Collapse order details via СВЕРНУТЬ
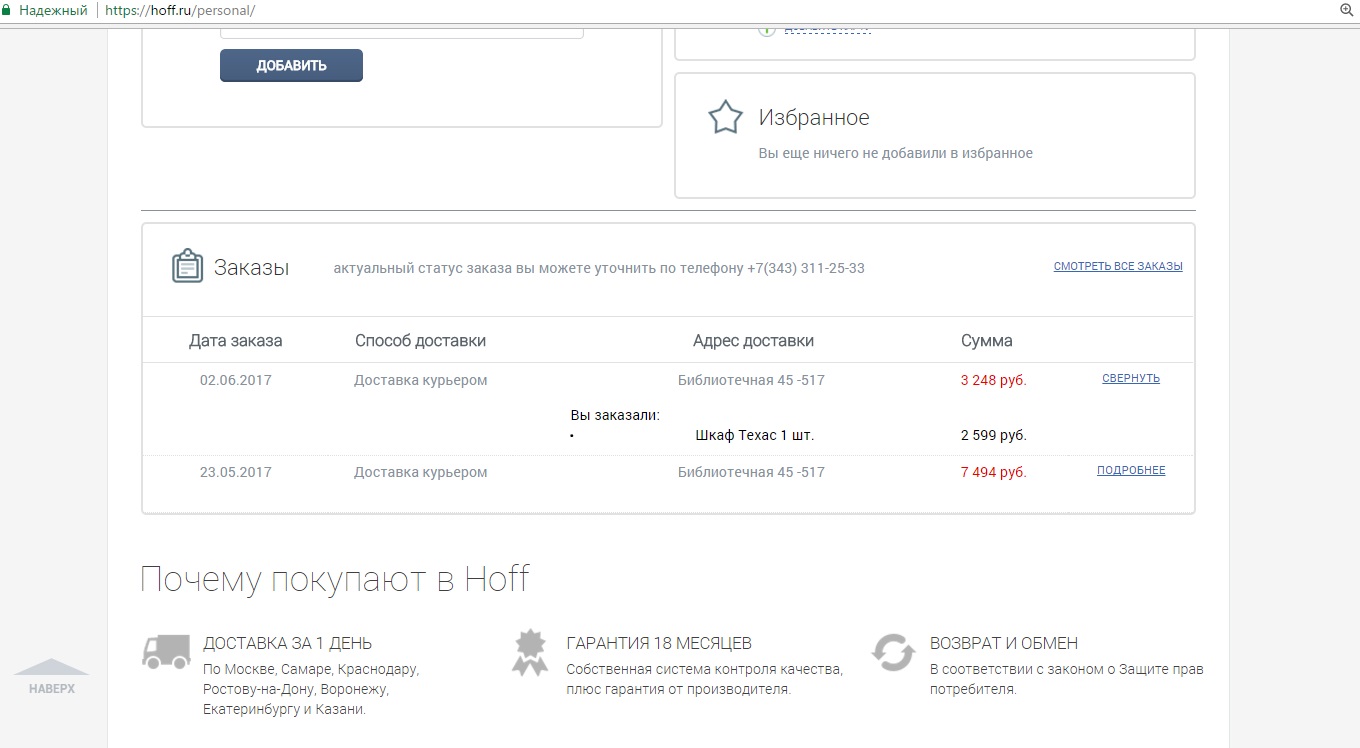This screenshot has height=748, width=1360. (1131, 378)
